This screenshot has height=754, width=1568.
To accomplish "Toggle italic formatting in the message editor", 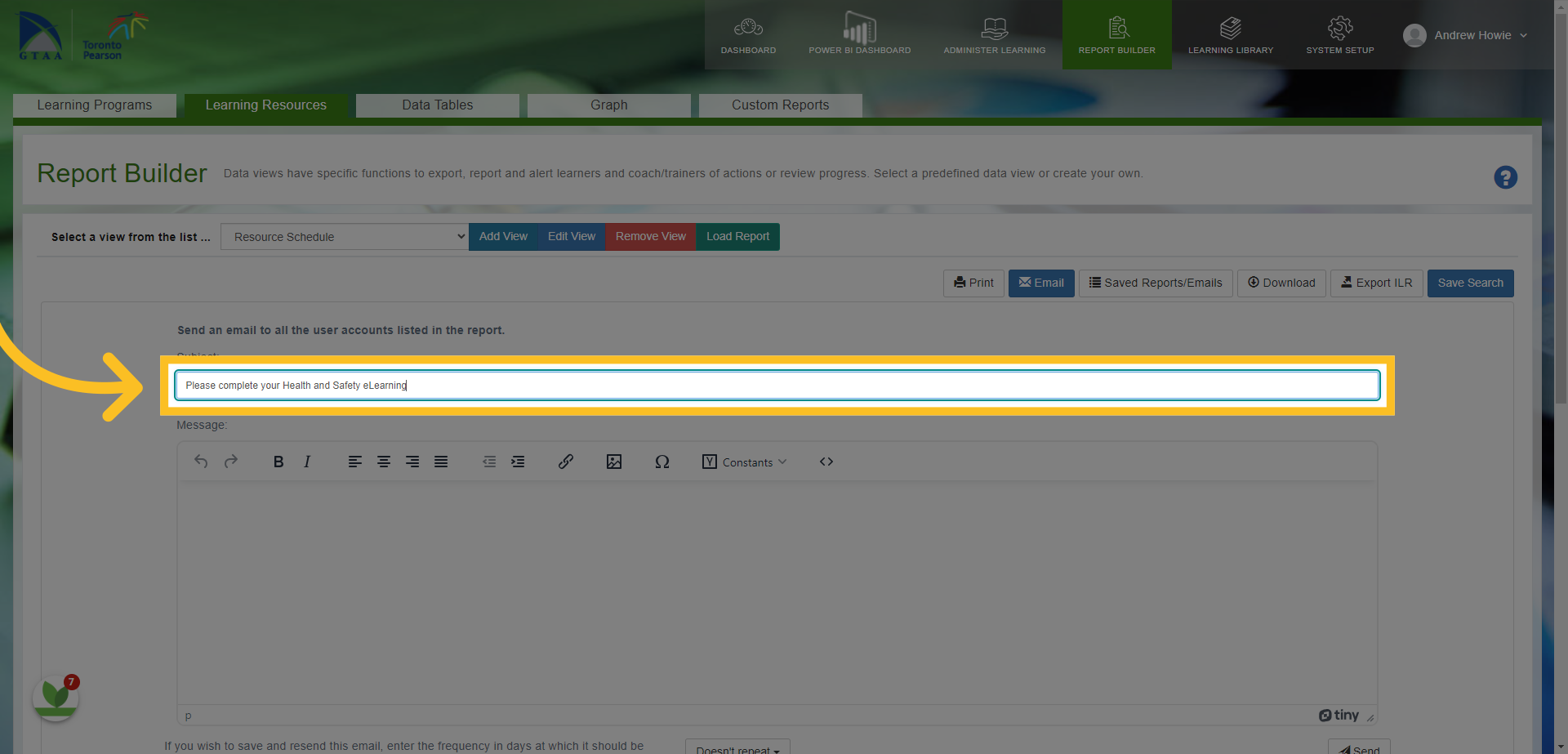I will pos(307,462).
